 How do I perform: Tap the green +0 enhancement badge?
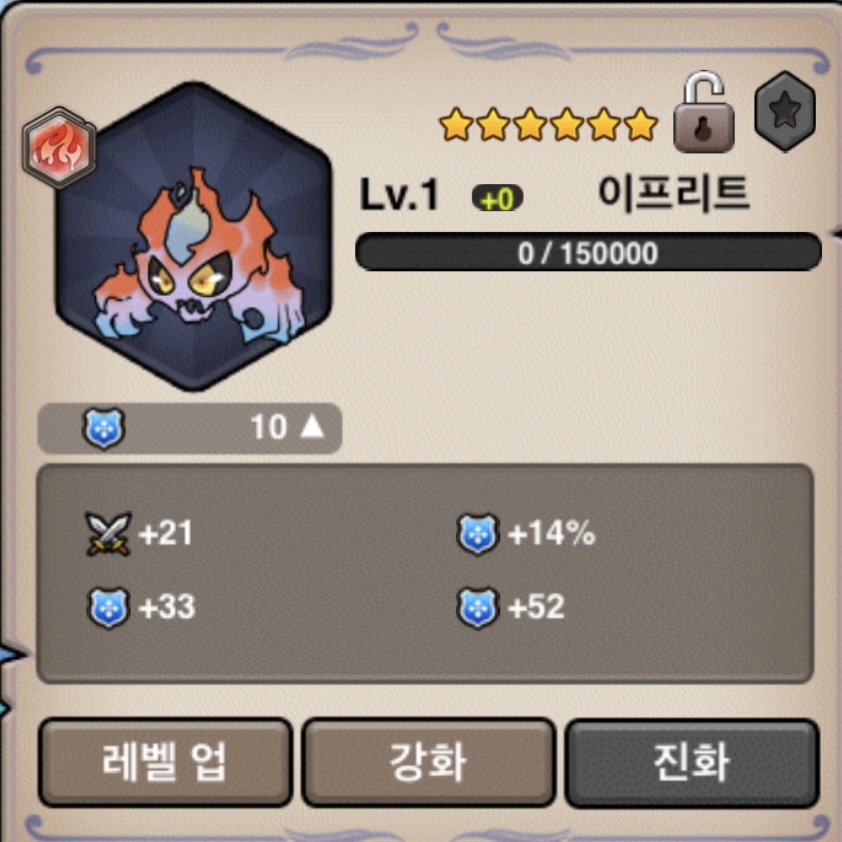tap(497, 199)
